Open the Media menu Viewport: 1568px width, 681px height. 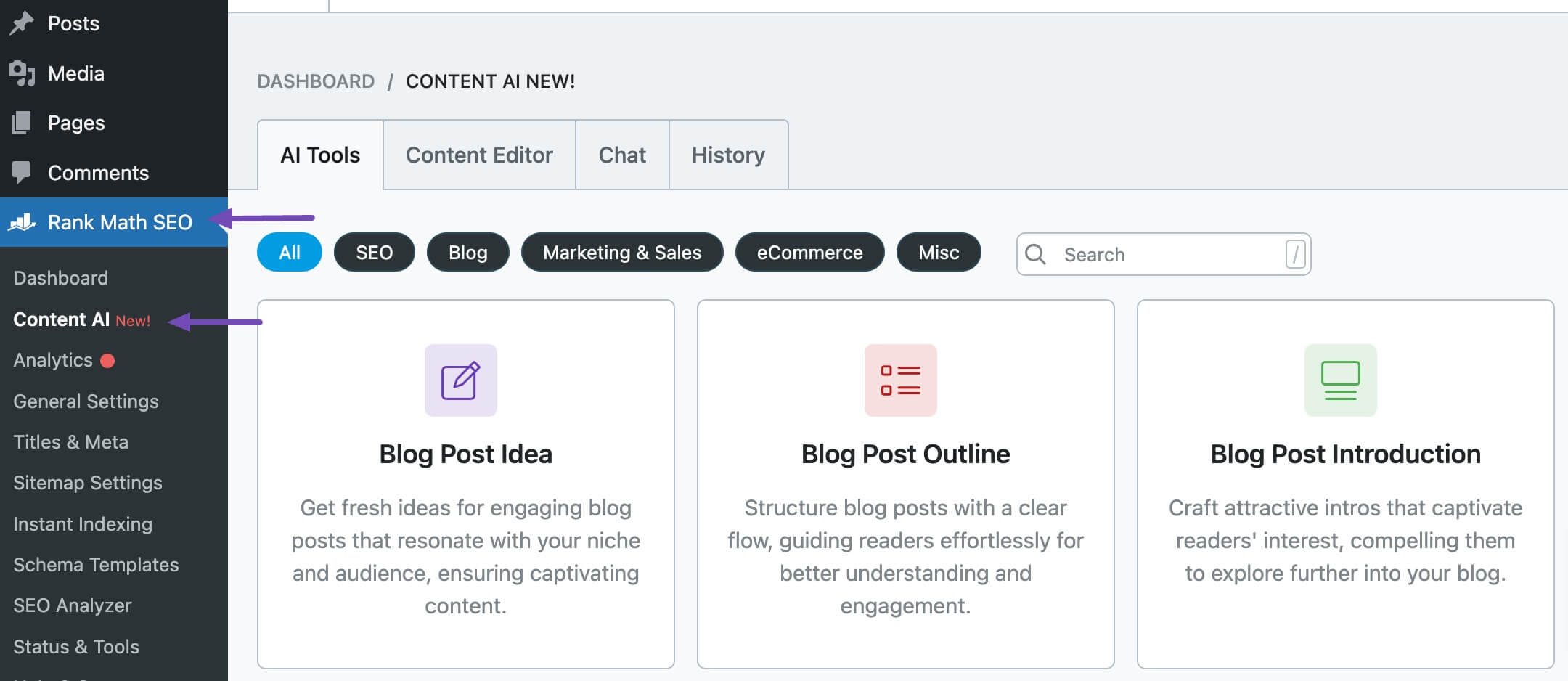[x=114, y=73]
